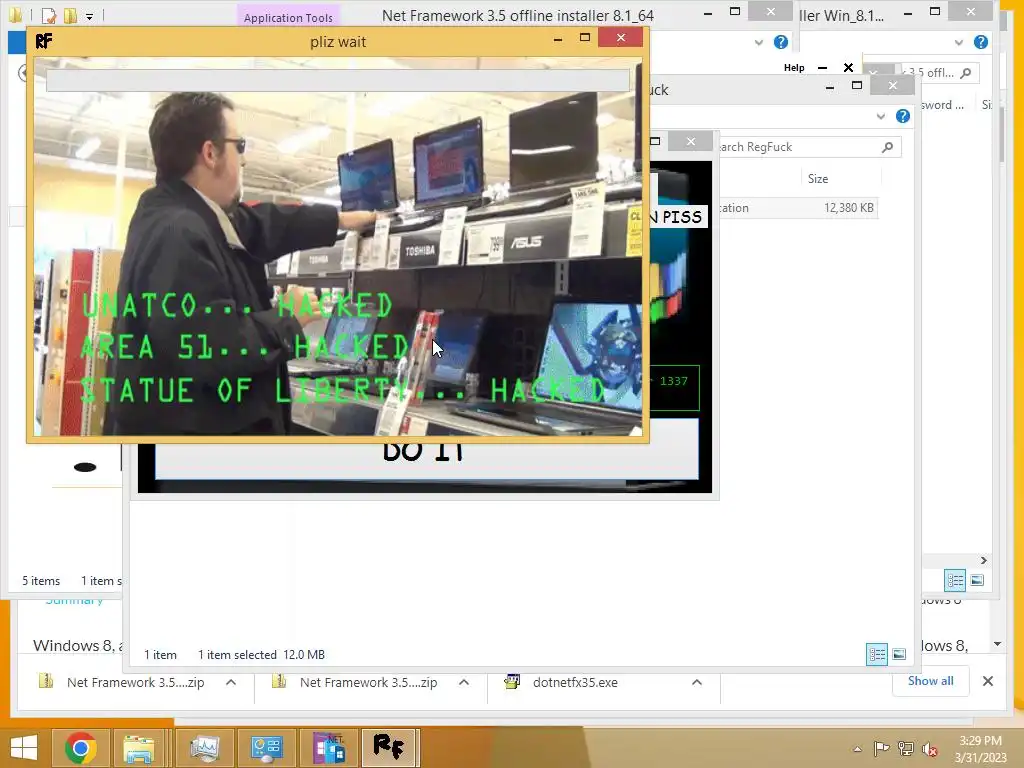
Task: Open the Windows Start button
Action: pos(24,748)
